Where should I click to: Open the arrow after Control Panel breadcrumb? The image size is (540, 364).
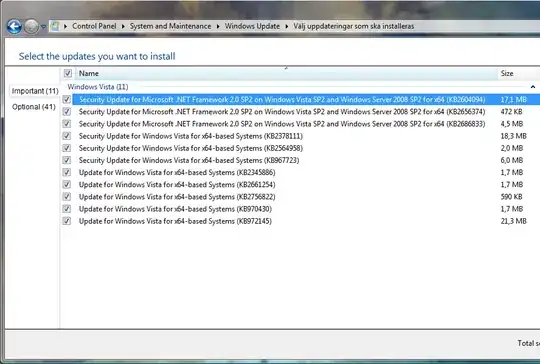coord(123,26)
